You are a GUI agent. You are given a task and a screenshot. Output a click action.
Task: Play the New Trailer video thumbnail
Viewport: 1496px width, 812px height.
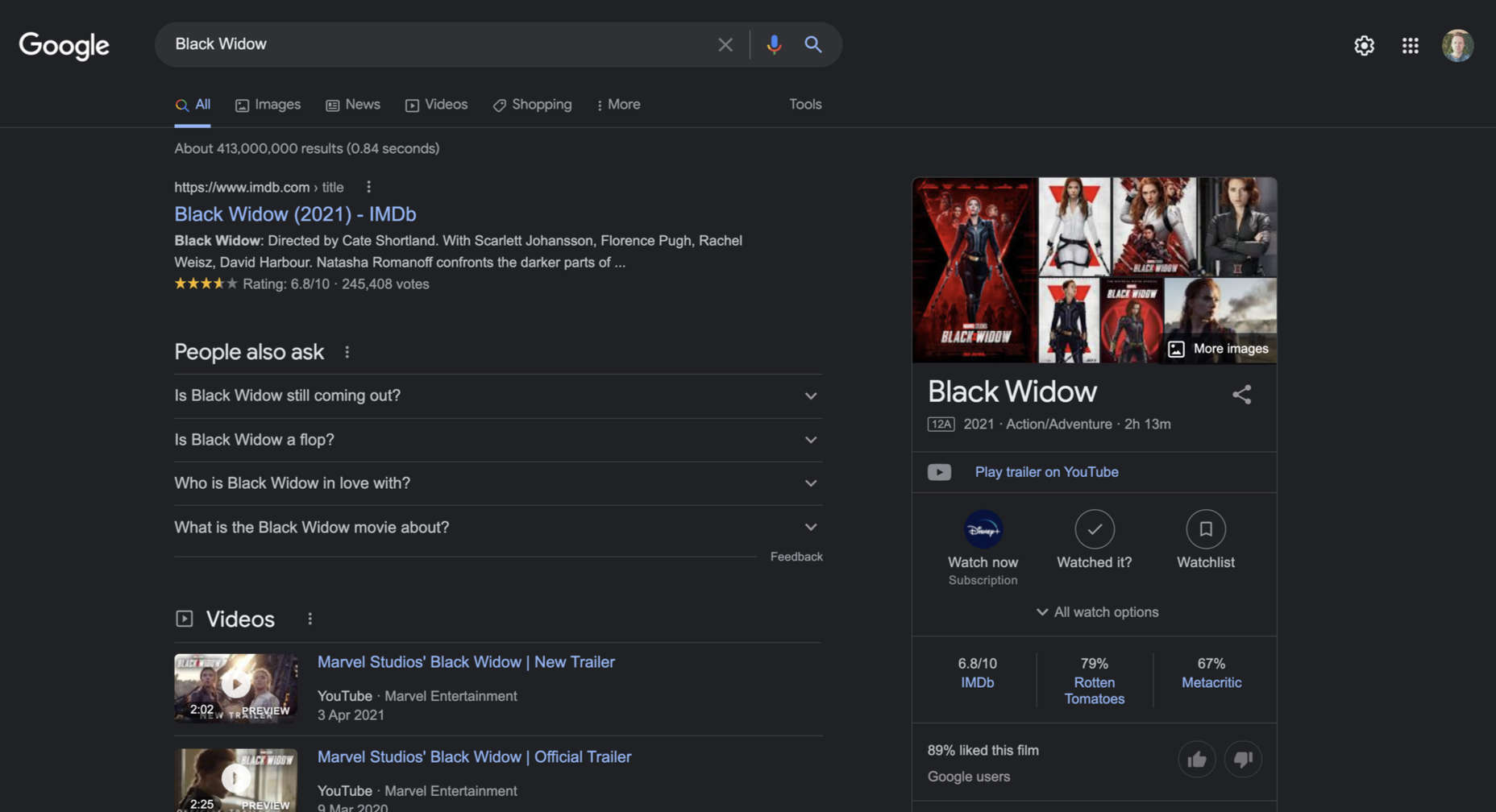[235, 688]
